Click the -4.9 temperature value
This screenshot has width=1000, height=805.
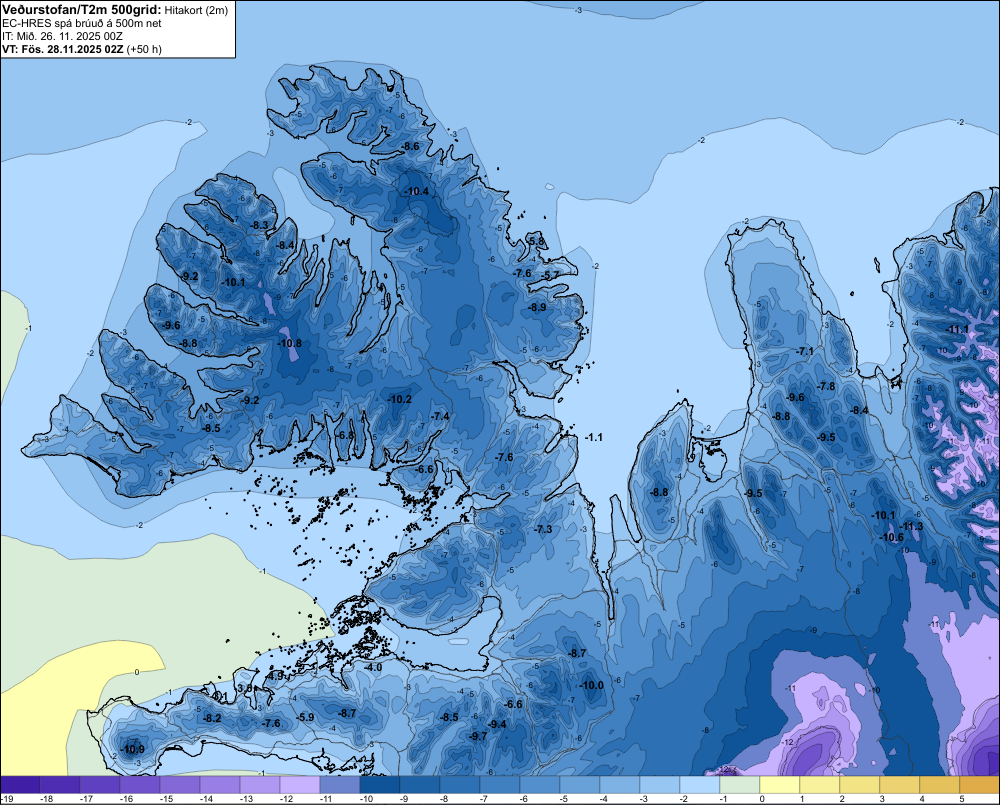point(276,676)
